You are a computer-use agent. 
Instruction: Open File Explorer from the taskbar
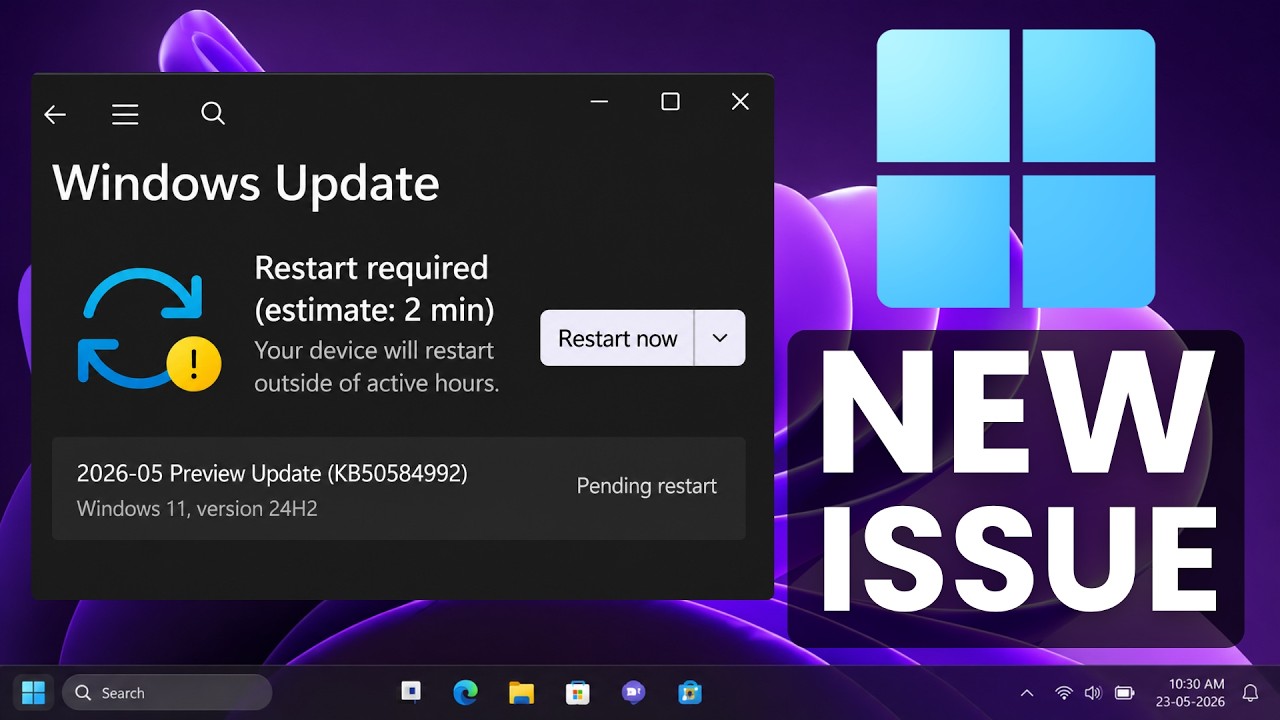coord(521,692)
